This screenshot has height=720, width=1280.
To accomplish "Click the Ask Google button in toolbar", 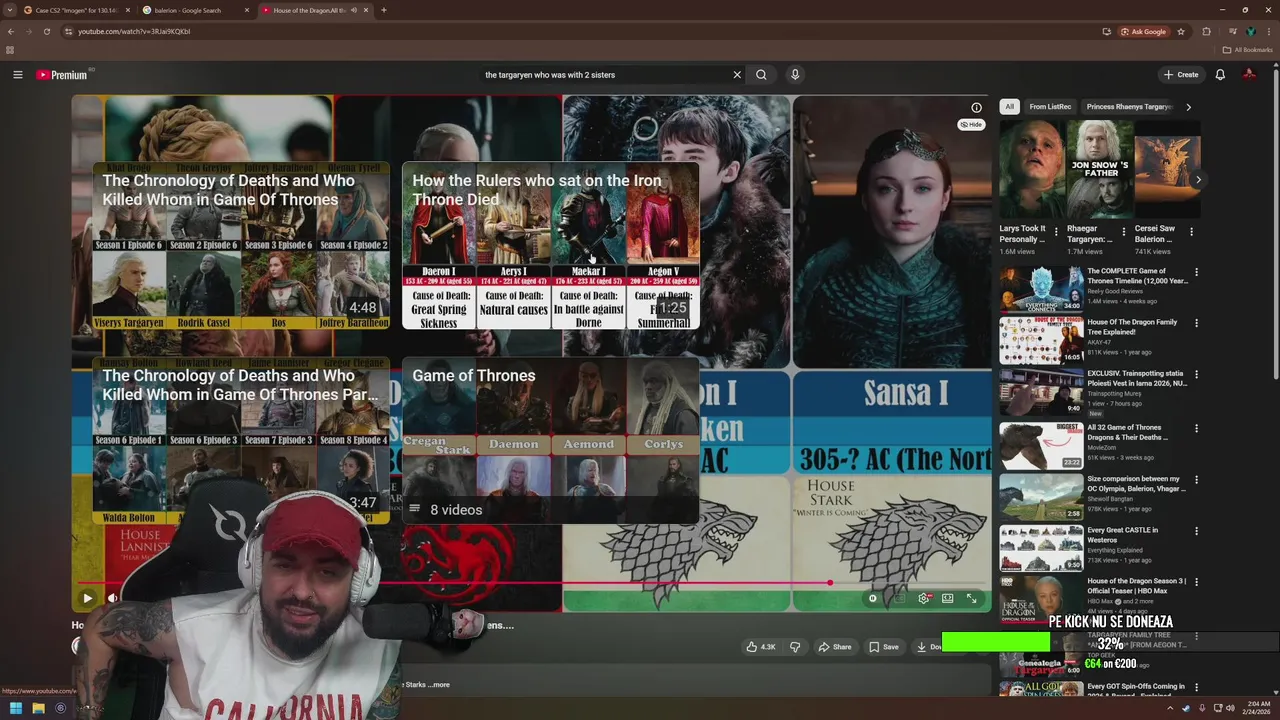I will click(1143, 31).
